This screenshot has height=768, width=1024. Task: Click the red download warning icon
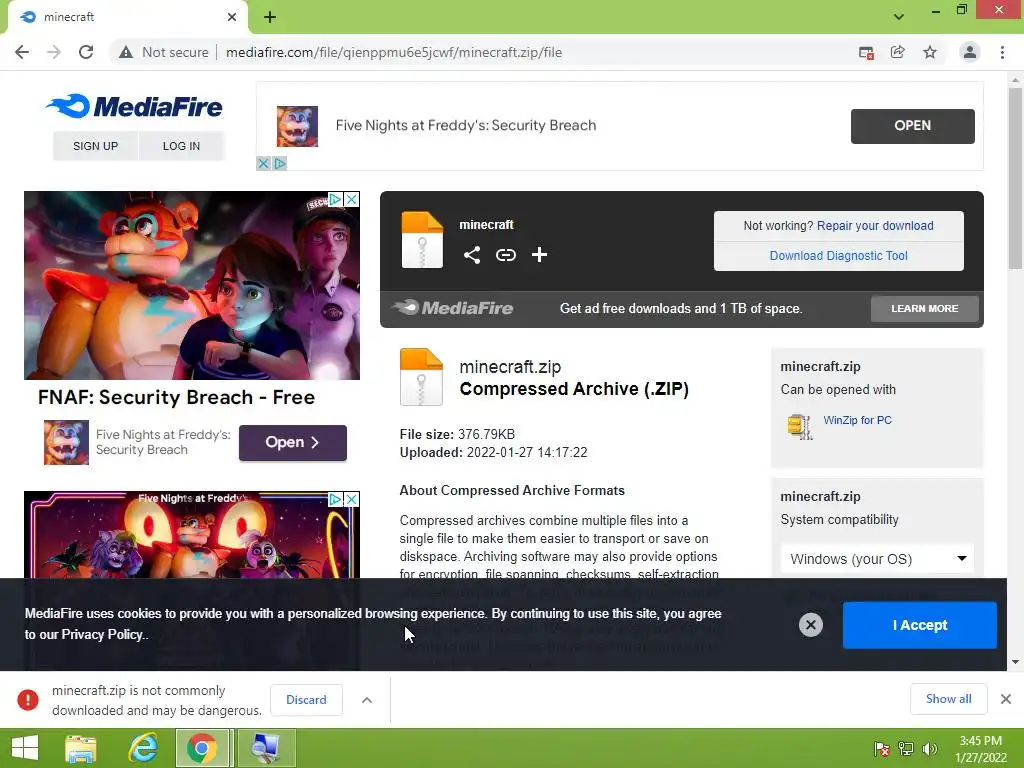pos(28,700)
